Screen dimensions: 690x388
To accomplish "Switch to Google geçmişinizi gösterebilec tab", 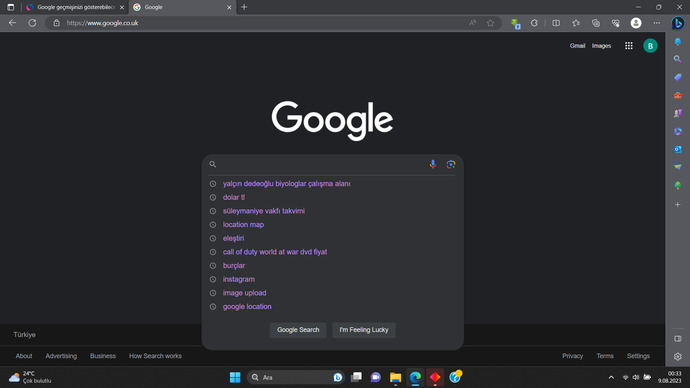I will click(75, 7).
